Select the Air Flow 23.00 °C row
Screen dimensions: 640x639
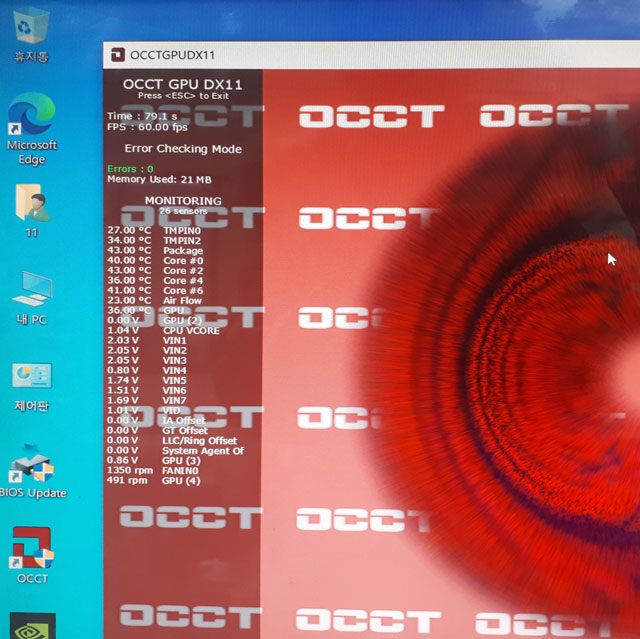coord(154,301)
